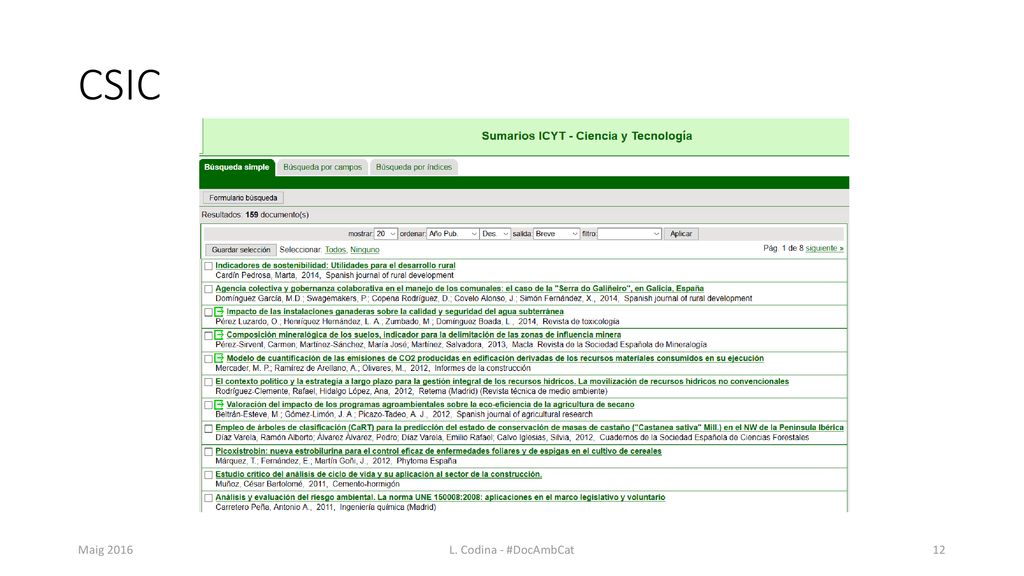Switch to Búsqueda por campos tab
The height and width of the screenshot is (576, 1024).
coord(323,167)
